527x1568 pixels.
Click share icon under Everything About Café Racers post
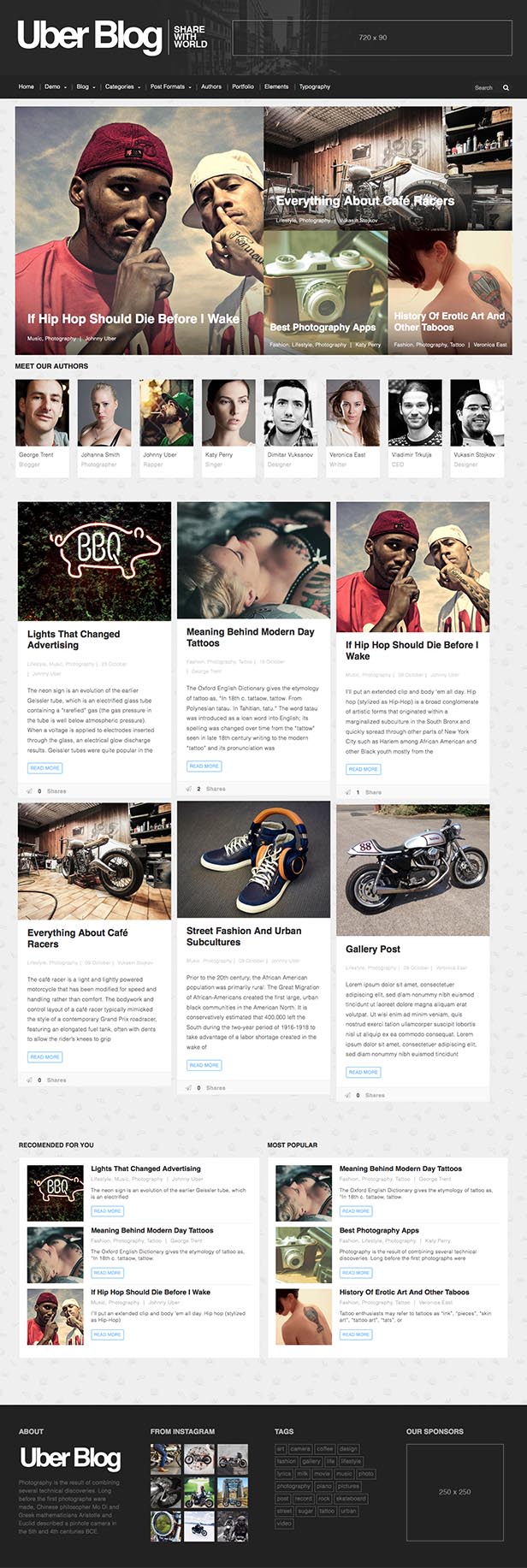pos(30,1080)
